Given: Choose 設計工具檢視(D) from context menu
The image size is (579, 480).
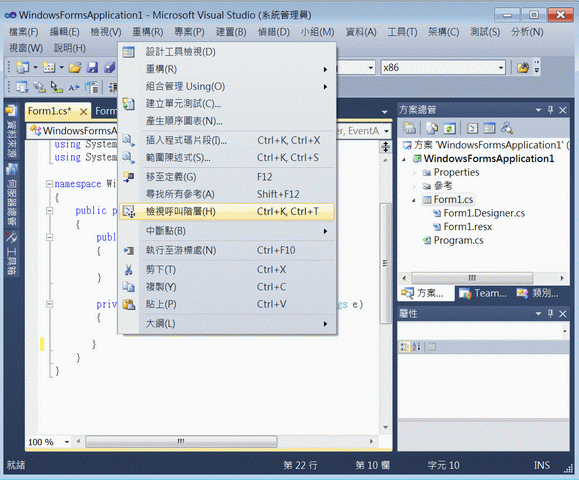Looking at the screenshot, I should [227, 52].
